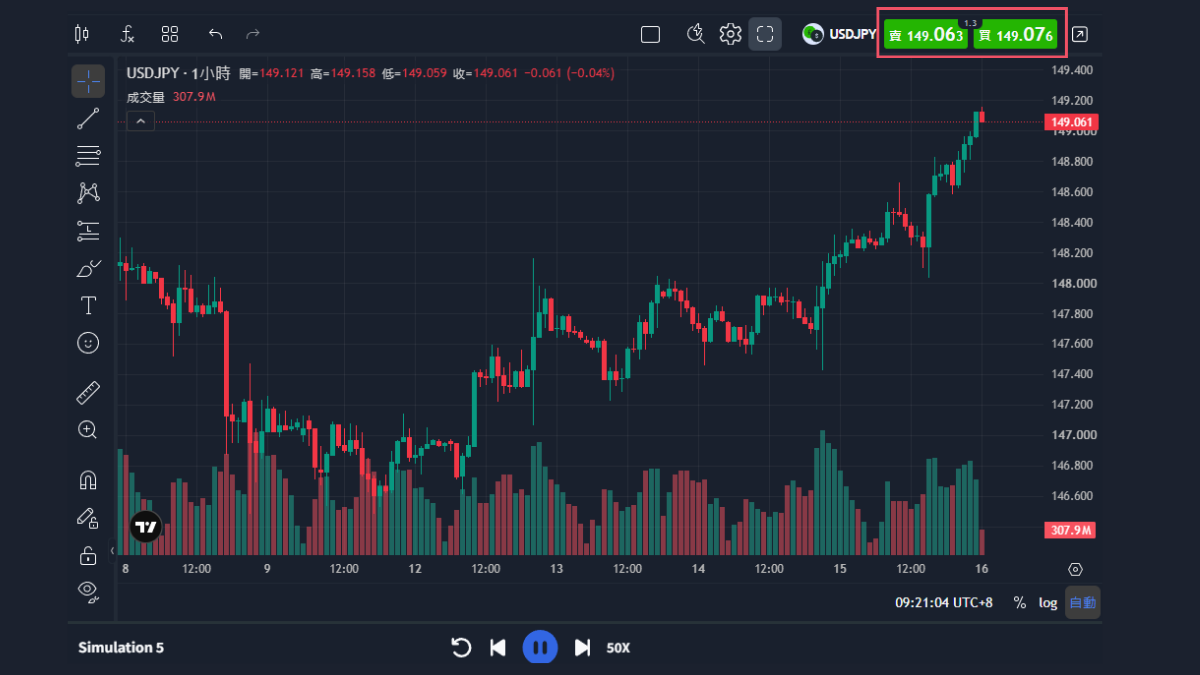
Task: Toggle log scale mode
Action: pos(1047,602)
